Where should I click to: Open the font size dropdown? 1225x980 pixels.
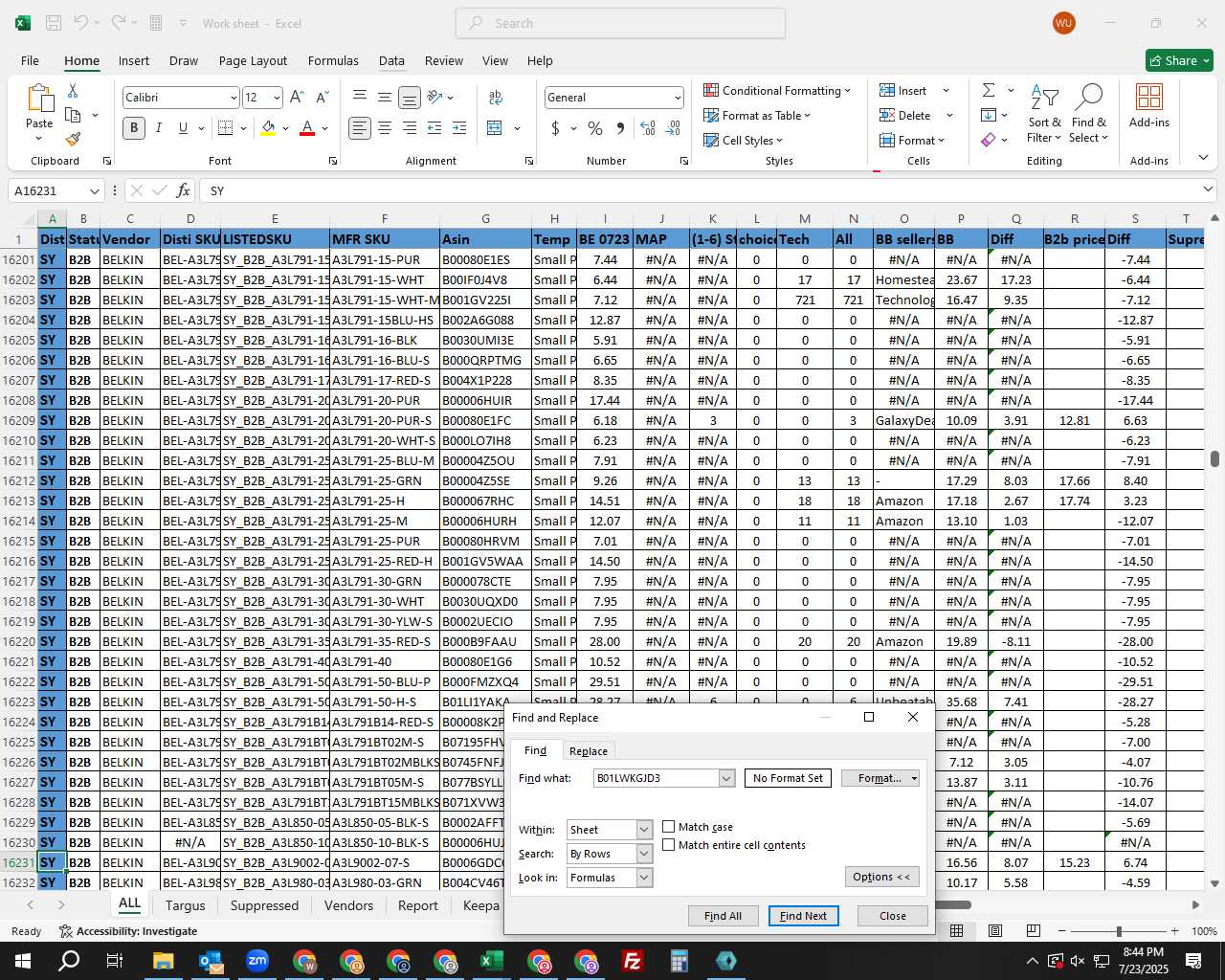coord(277,98)
